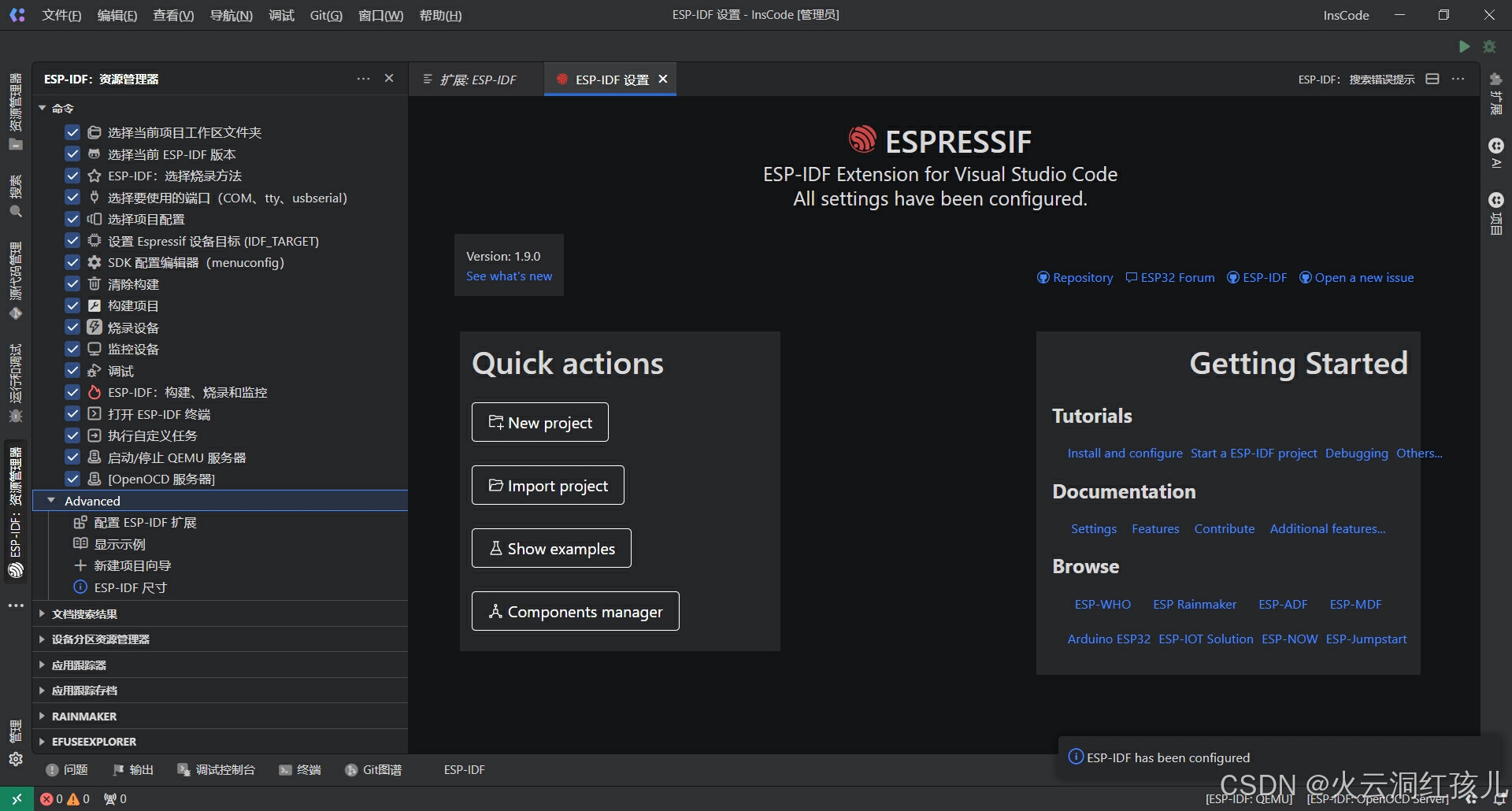Open the 终端 panel tab
Screen dimensions: 1512x811
300,770
